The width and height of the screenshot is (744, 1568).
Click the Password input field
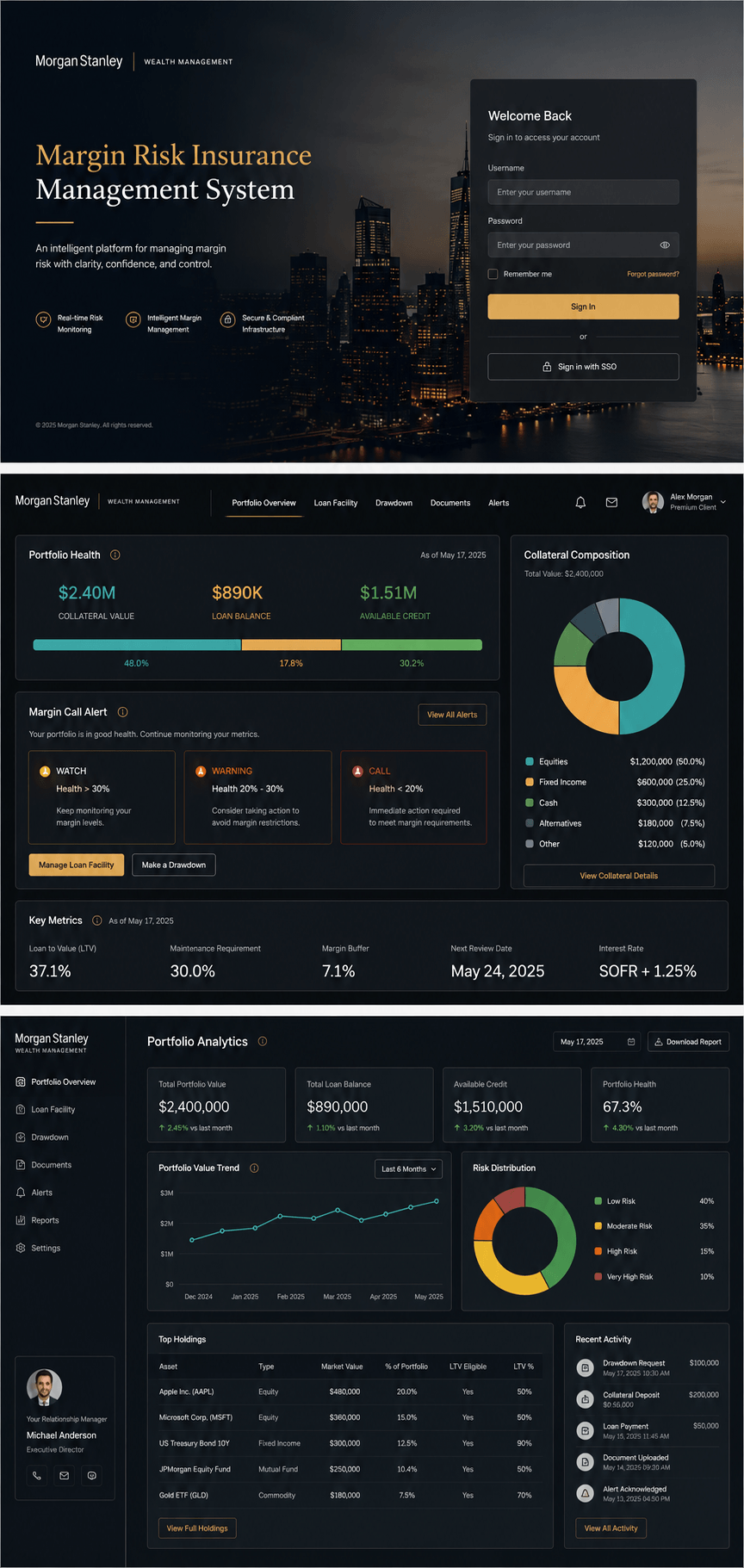(x=583, y=245)
